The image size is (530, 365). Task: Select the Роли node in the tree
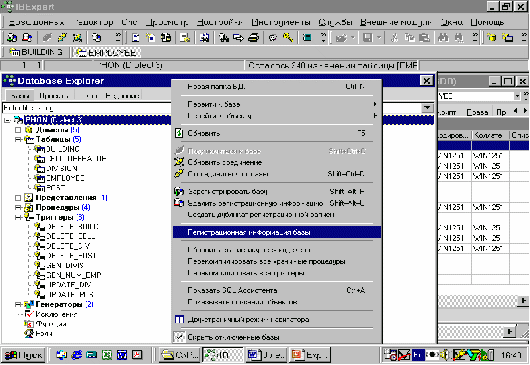point(44,334)
